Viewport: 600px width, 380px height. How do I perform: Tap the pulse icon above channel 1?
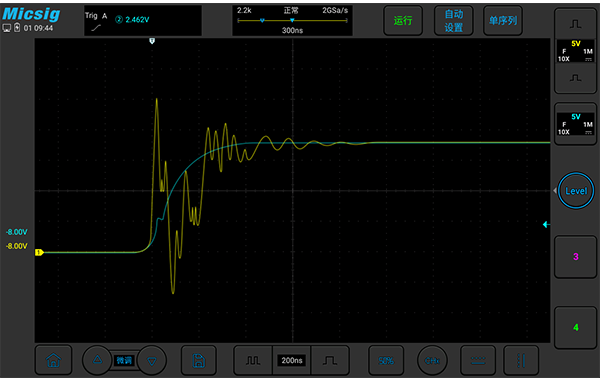click(575, 24)
